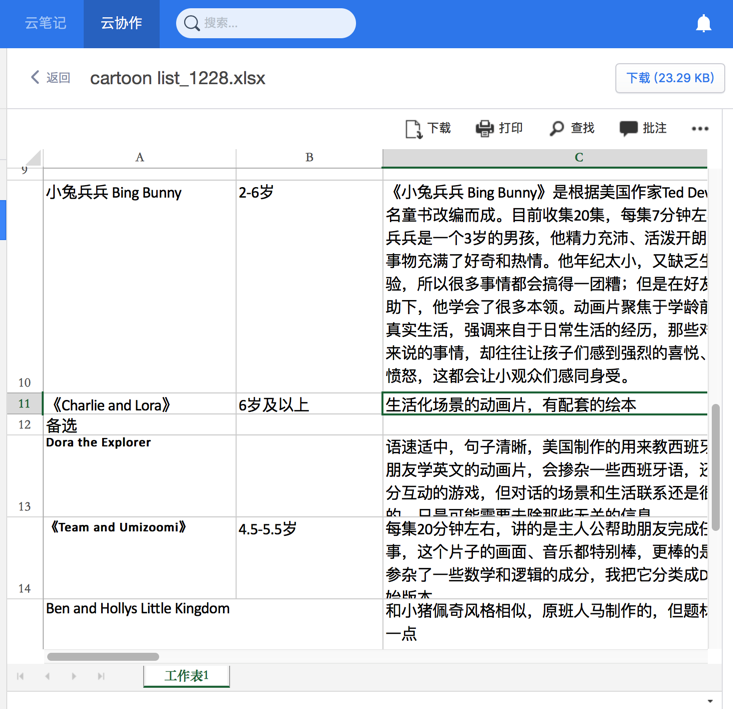Select cell 《Team and Umizoomi》
The image size is (733, 709).
click(139, 558)
